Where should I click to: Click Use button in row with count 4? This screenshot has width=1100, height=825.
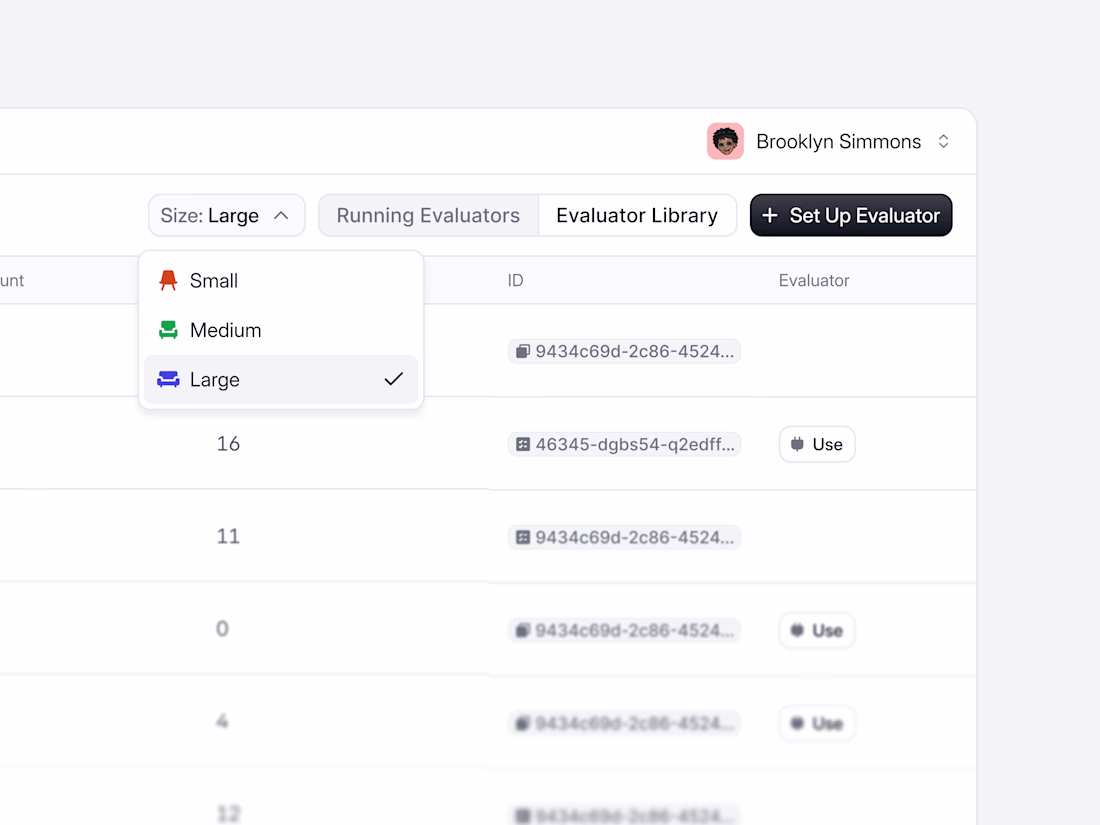click(x=817, y=723)
